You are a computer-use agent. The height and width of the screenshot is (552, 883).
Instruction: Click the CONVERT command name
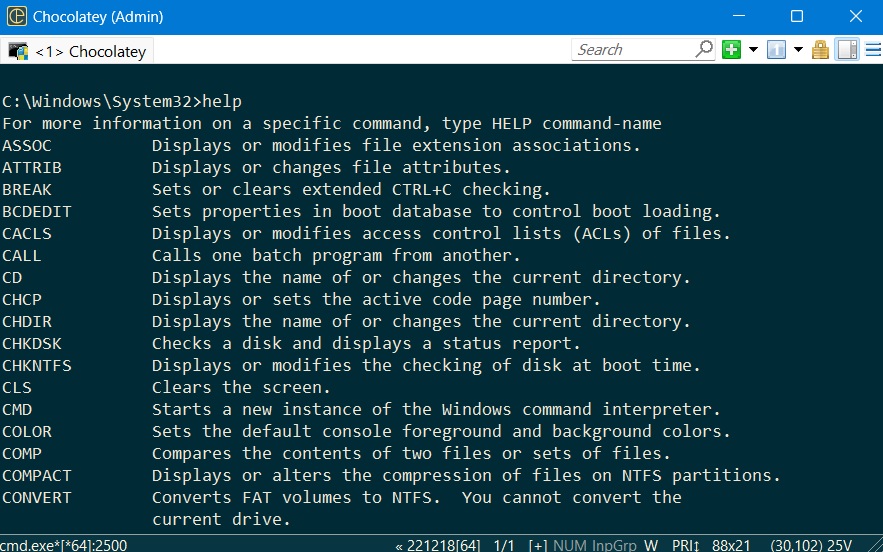[37, 497]
